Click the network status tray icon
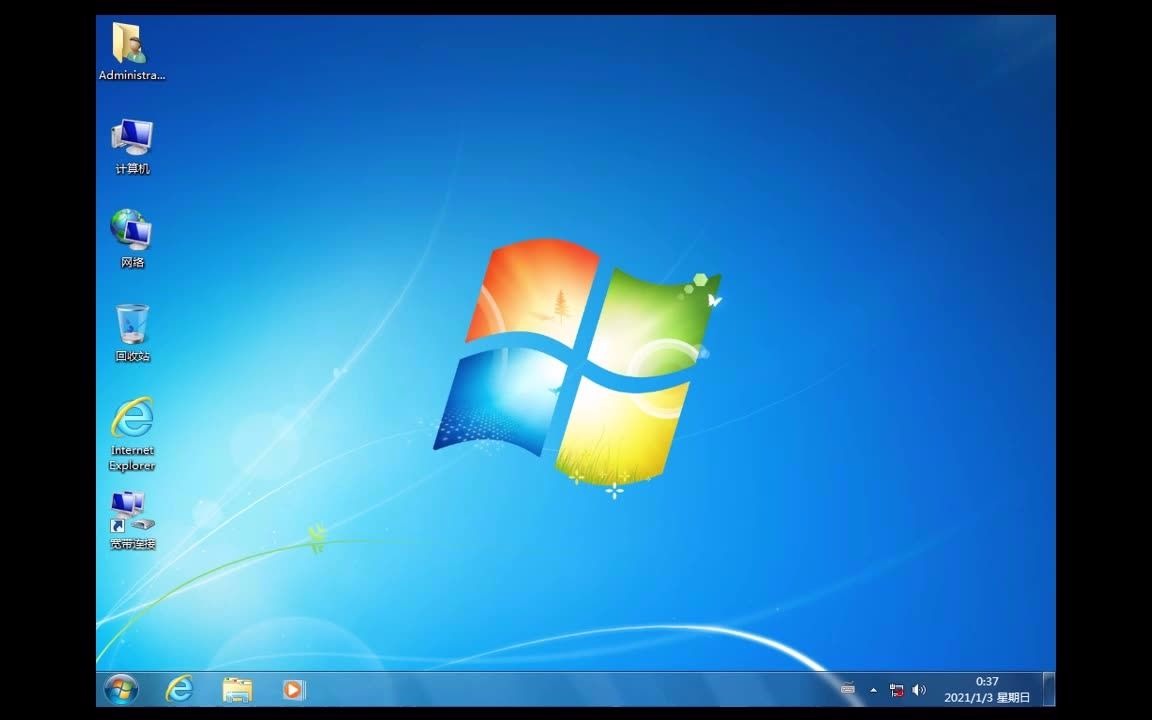 pyautogui.click(x=895, y=690)
